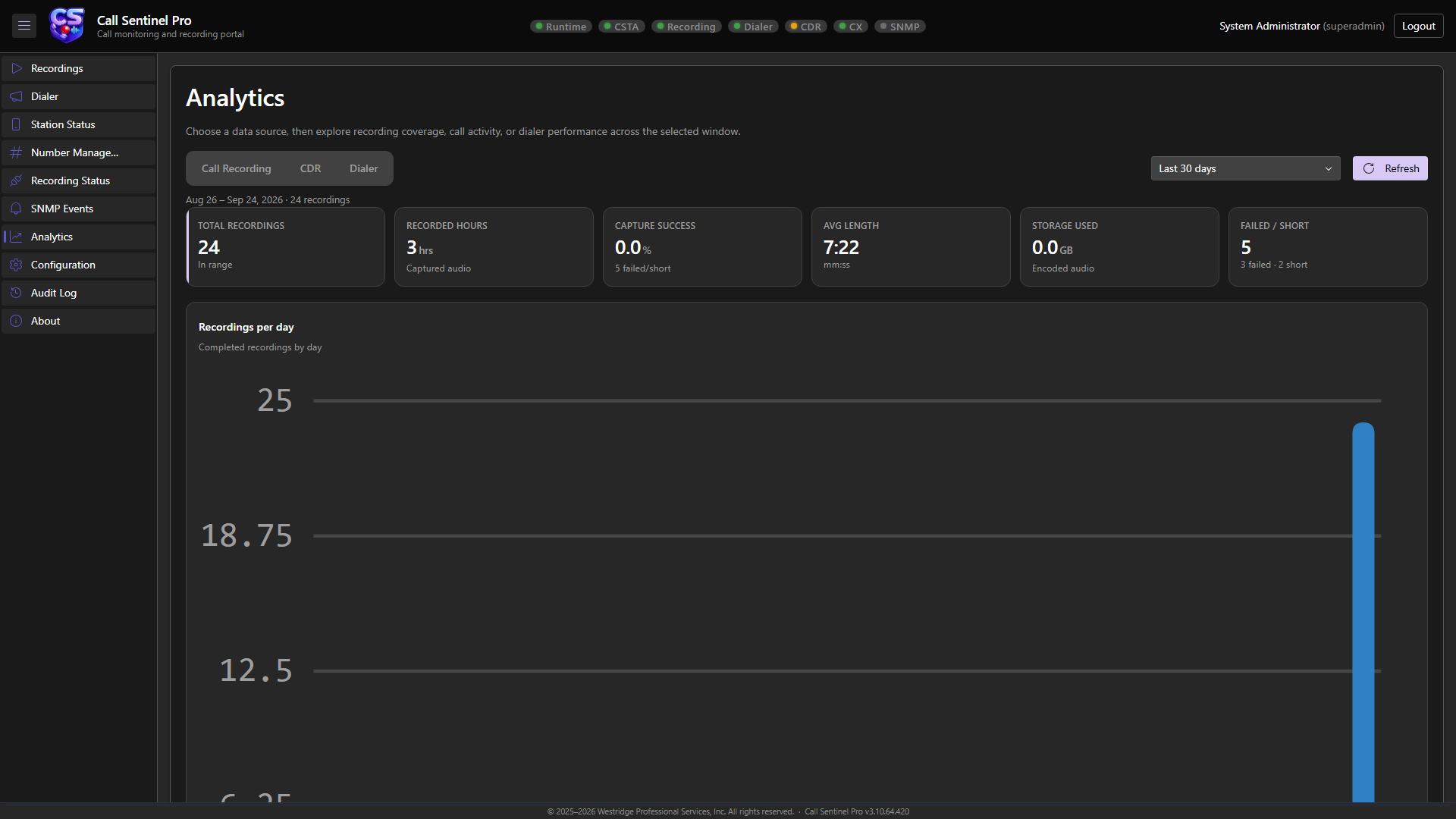The width and height of the screenshot is (1456, 819).
Task: Select Audit Log in the sidebar
Action: (x=79, y=293)
